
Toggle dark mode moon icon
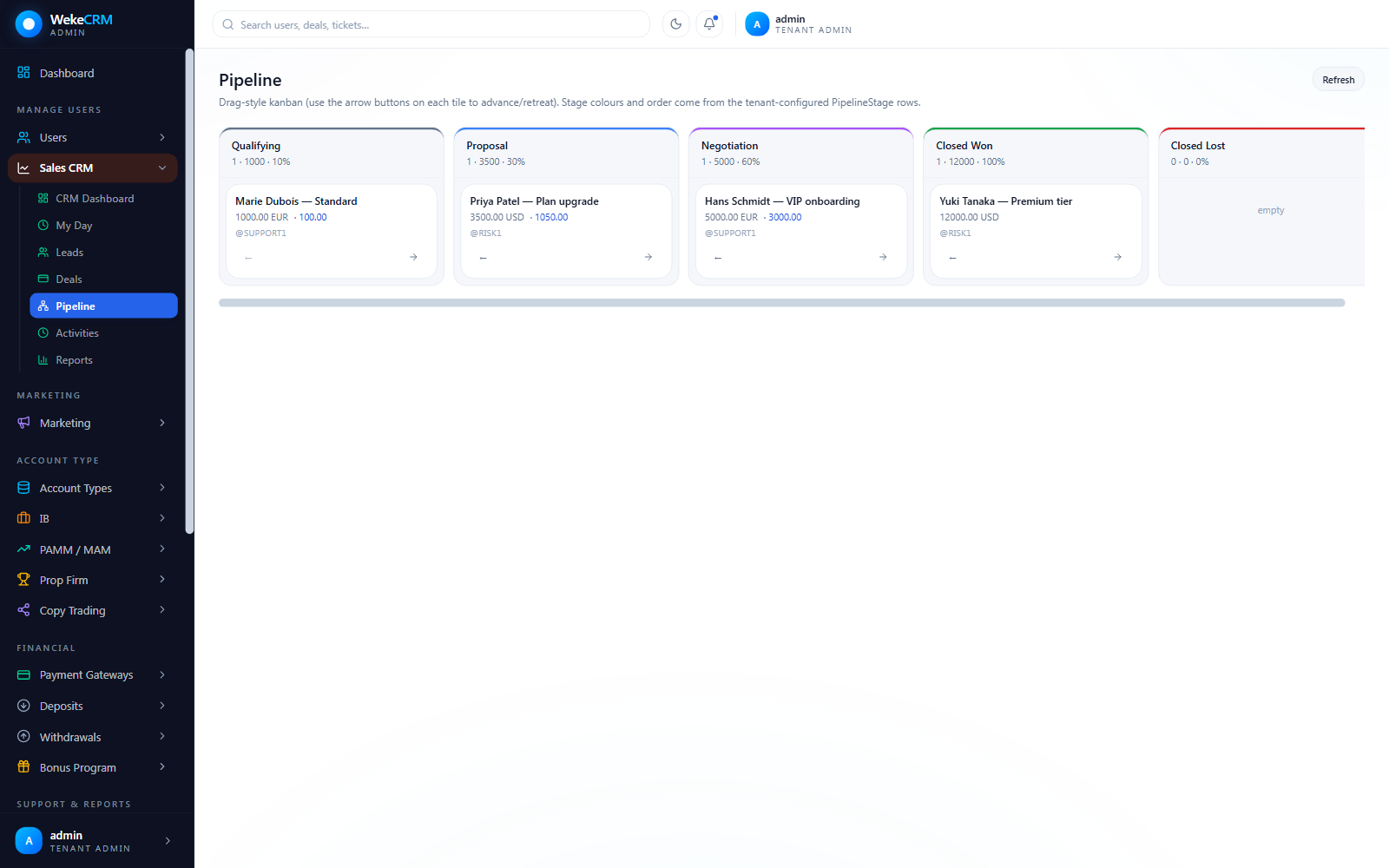675,24
